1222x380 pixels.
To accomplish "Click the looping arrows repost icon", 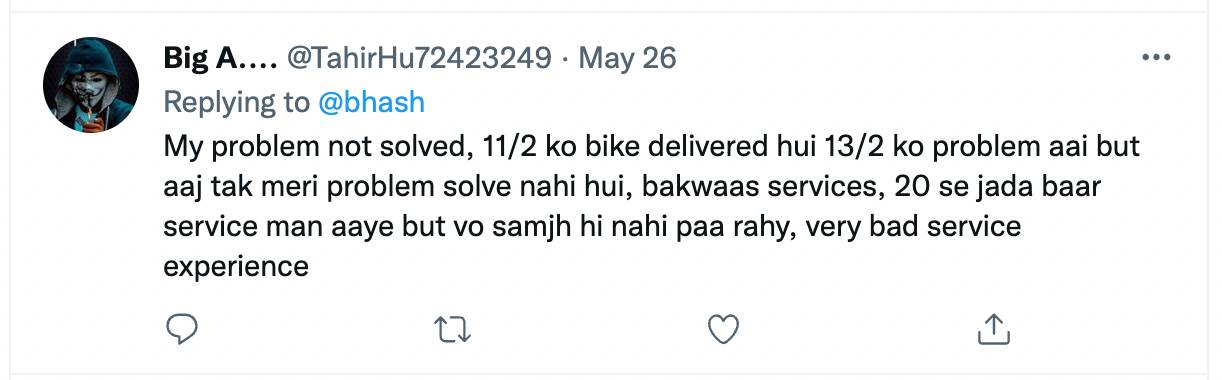I will (x=453, y=329).
